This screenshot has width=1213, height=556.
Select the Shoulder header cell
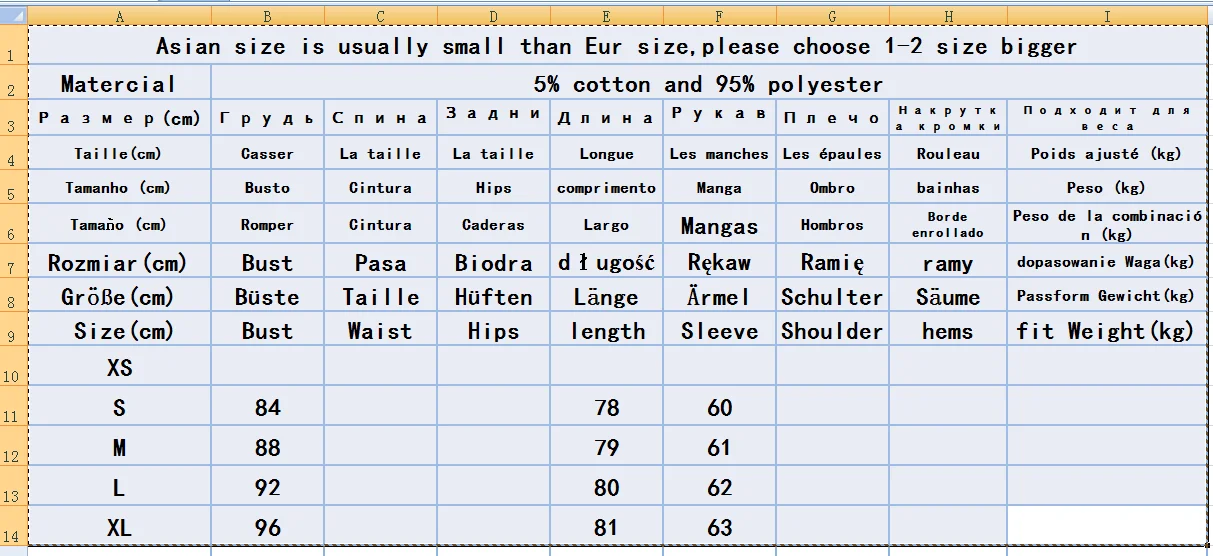(832, 331)
